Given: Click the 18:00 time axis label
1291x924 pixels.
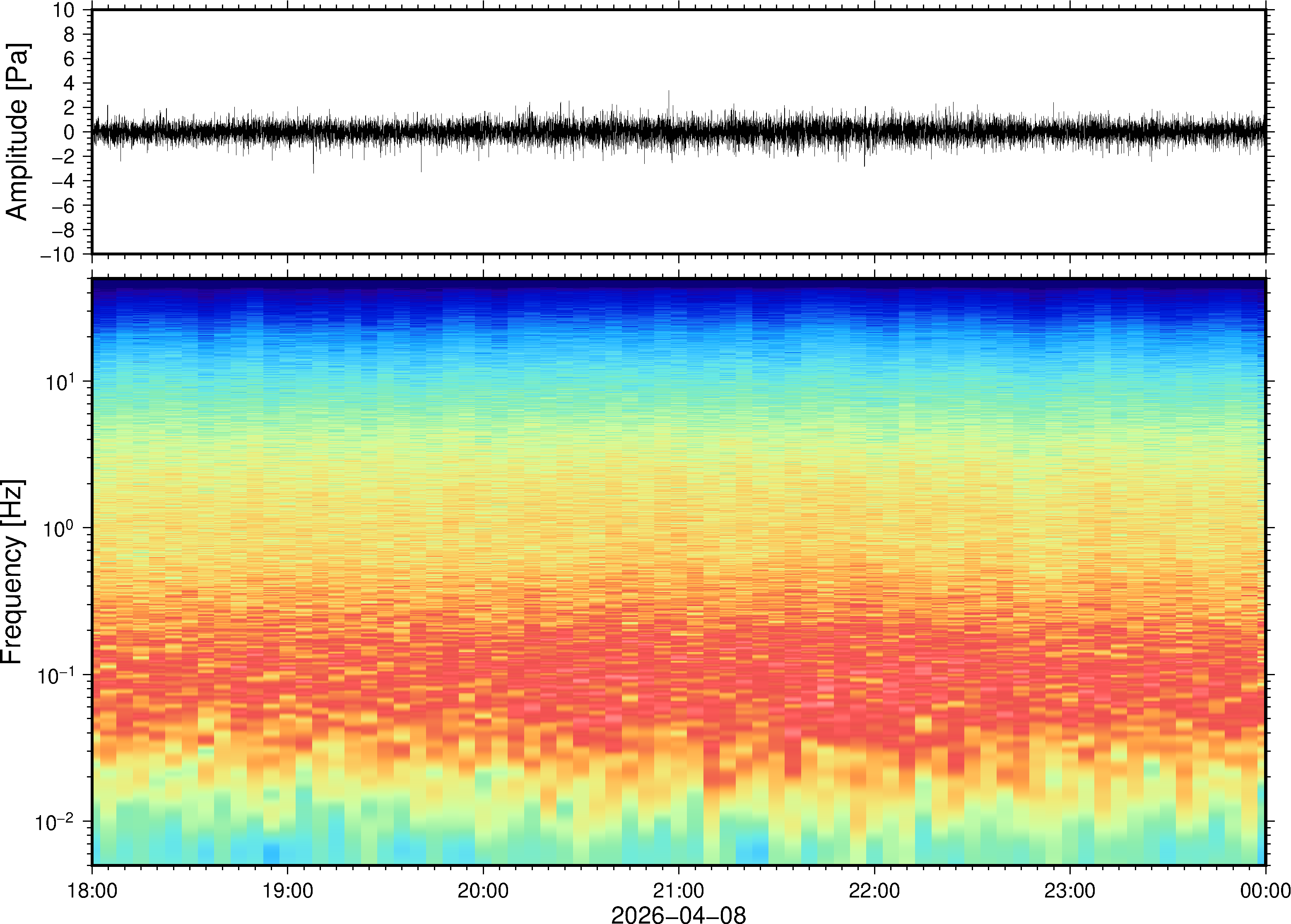Looking at the screenshot, I should 92,890.
